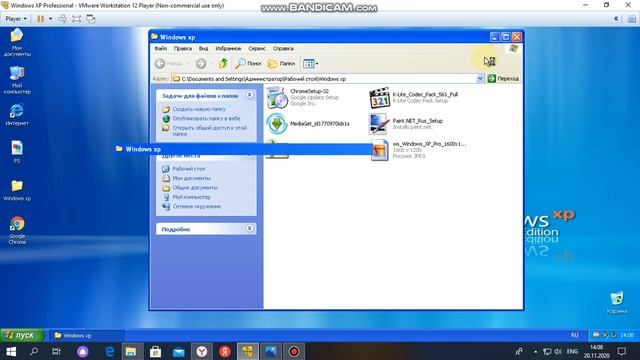Select Google Chrome desktop shortcut
Screen dimensions: 640x360
click(x=17, y=230)
